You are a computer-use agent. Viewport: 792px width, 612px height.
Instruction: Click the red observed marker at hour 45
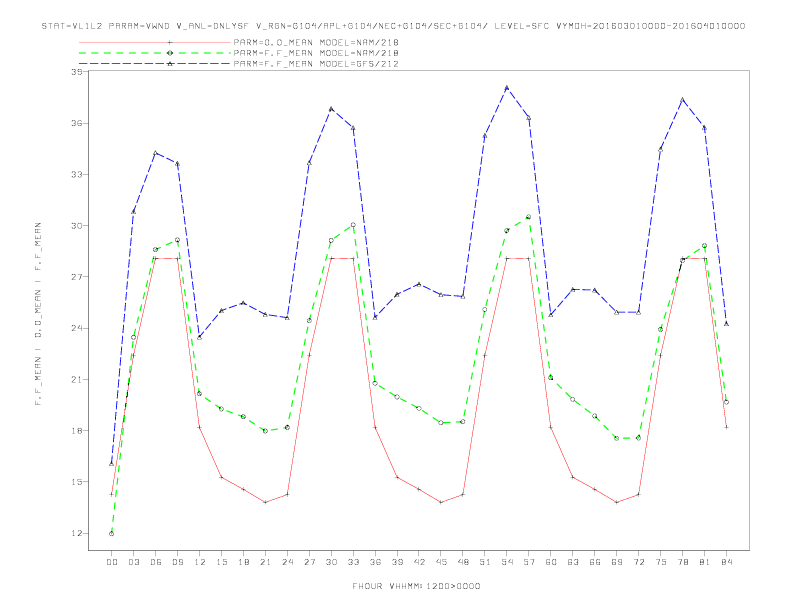pyautogui.click(x=441, y=502)
